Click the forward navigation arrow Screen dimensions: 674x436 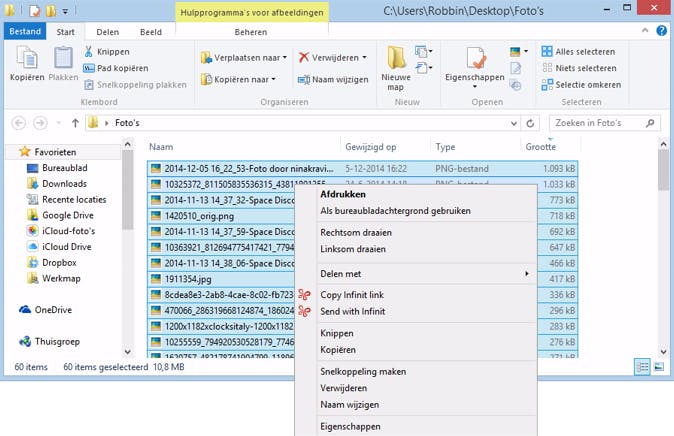point(40,123)
